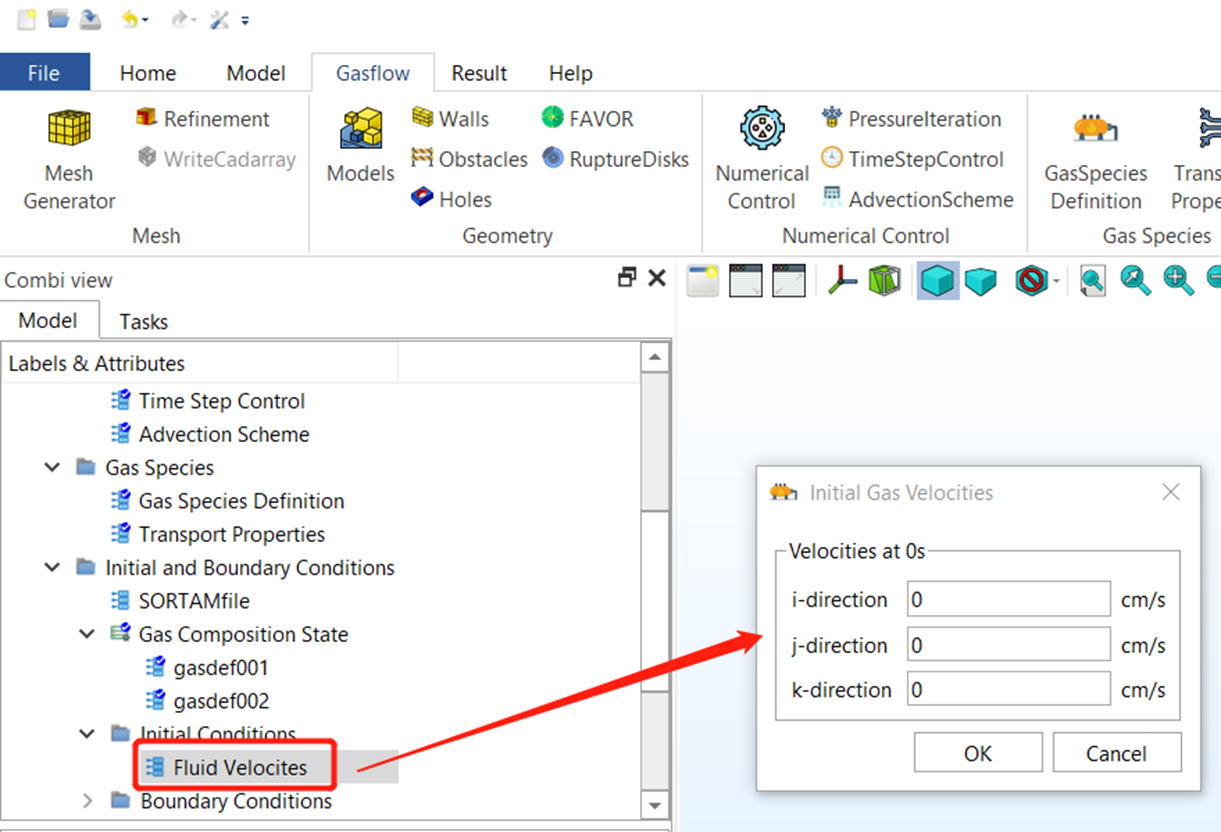Cancel the Initial Gas Velocities dialog

tap(1117, 753)
